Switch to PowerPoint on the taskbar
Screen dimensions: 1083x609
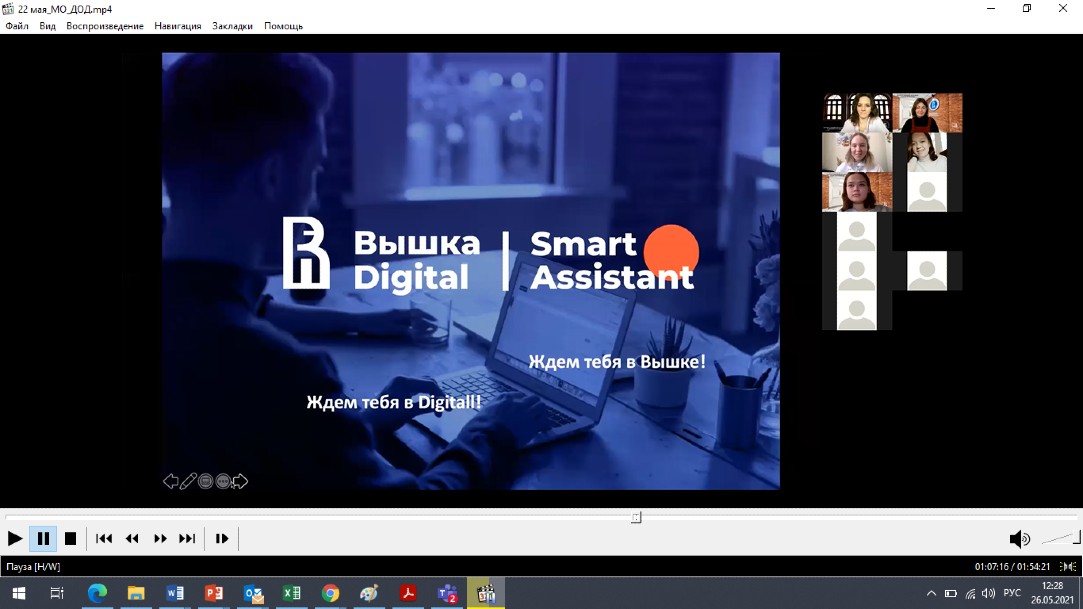click(x=213, y=593)
